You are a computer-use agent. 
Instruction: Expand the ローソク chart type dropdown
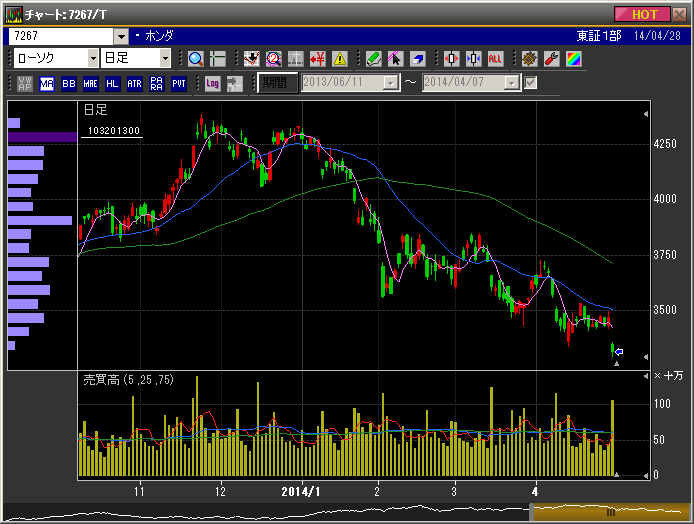click(89, 59)
